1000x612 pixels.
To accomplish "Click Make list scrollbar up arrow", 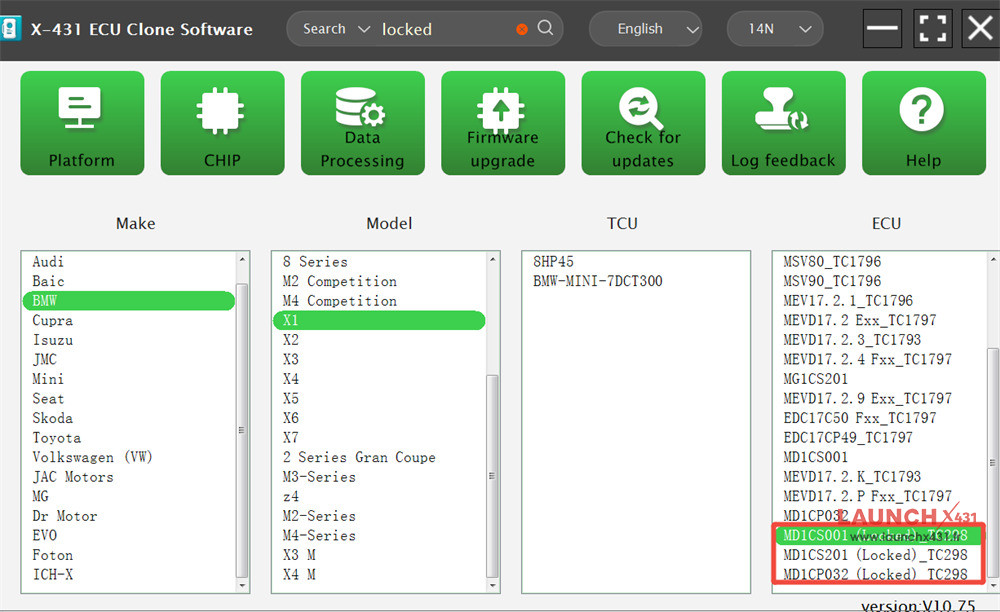I will 242,259.
